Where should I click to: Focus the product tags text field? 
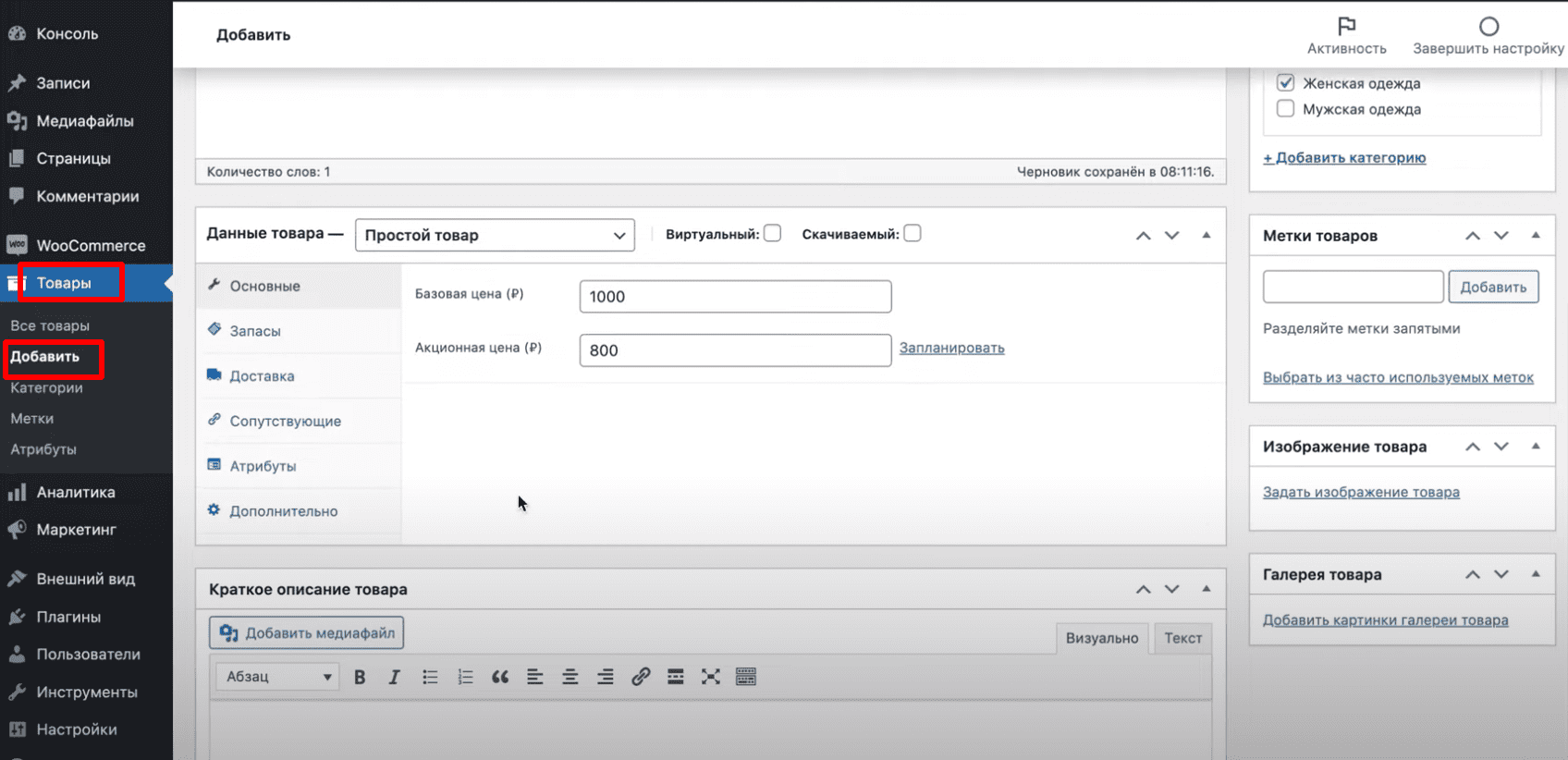click(x=1353, y=287)
